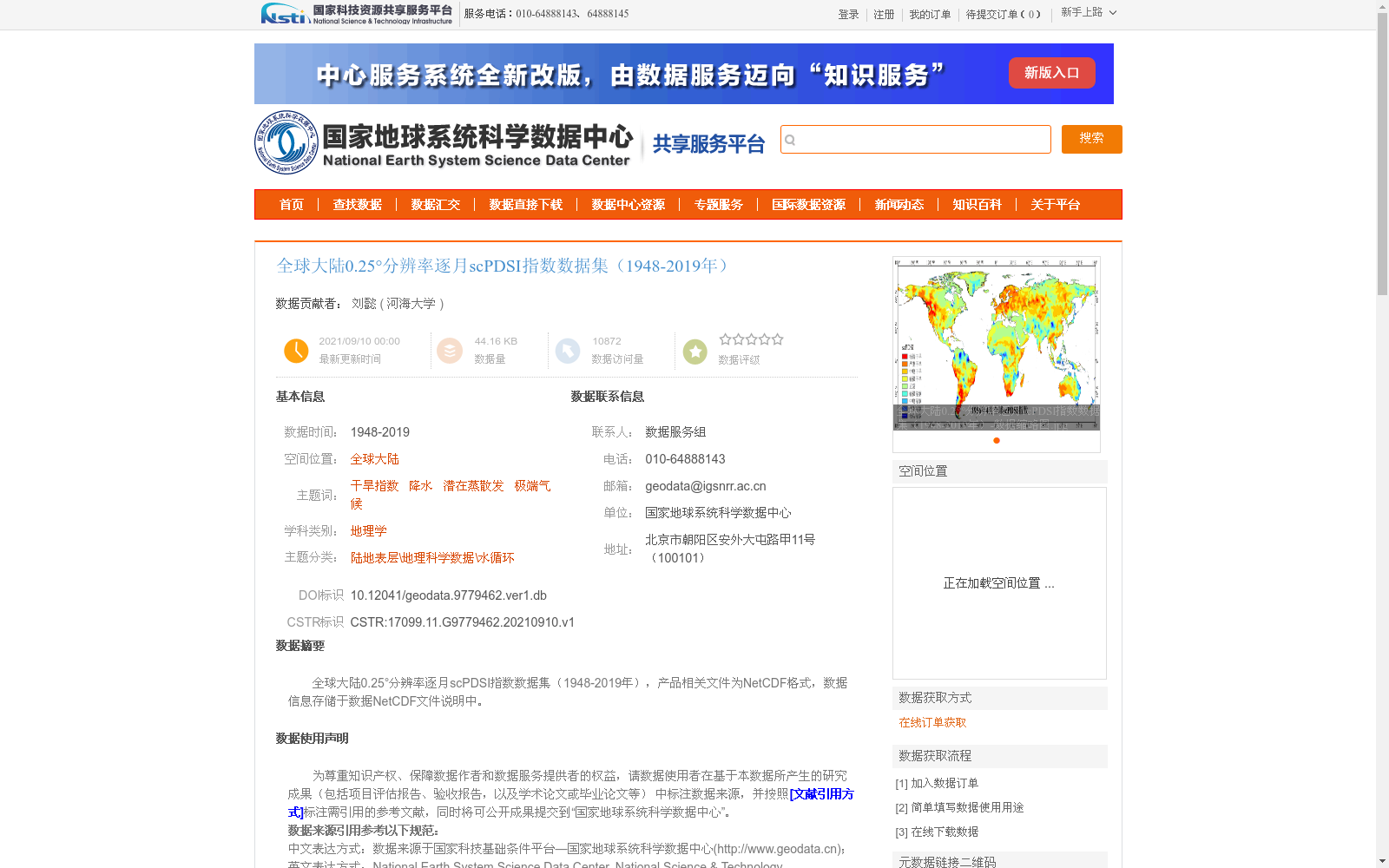This screenshot has width=1389, height=868.
Task: Click the 登录 login link
Action: pyautogui.click(x=848, y=15)
